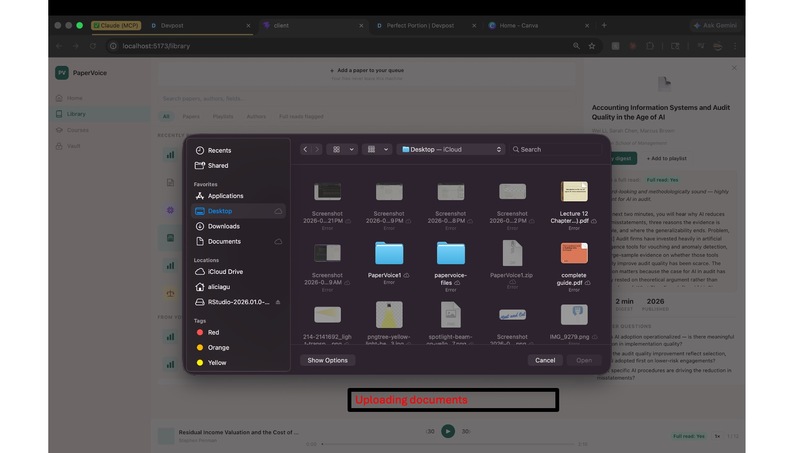Select iCloud Drive location
Viewport: 806px width, 453px height.
225,271
